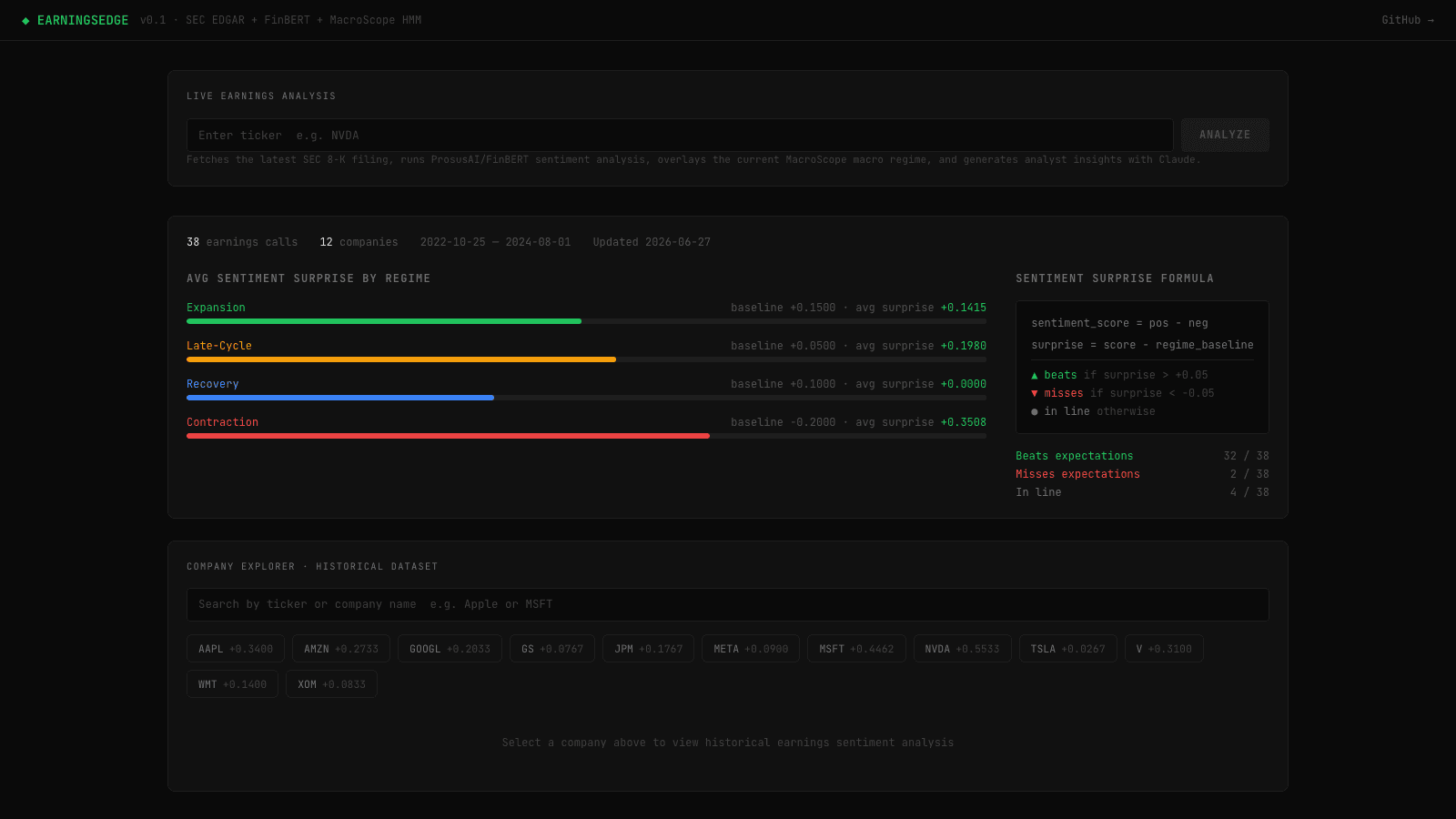Click the Beats expectations row label
The height and width of the screenshot is (819, 1456).
[x=1075, y=456]
